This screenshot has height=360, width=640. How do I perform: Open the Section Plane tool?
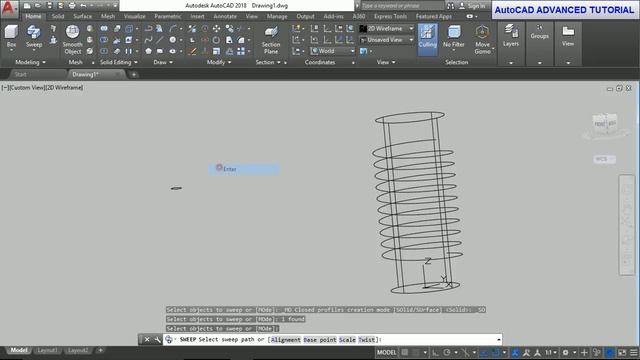click(271, 40)
